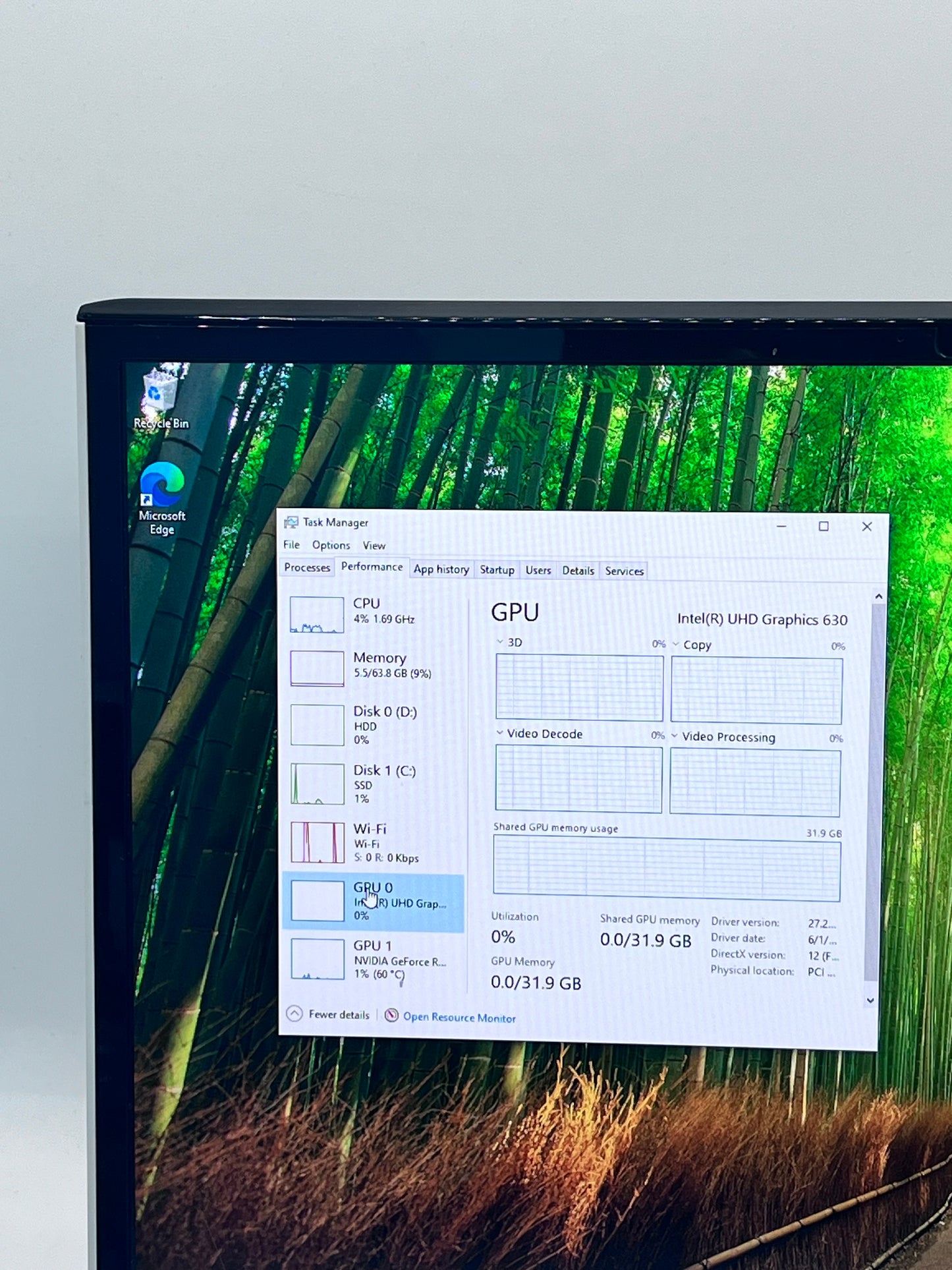Open the Video Processing engine dropdown
Image resolution: width=952 pixels, height=1270 pixels.
coord(674,736)
